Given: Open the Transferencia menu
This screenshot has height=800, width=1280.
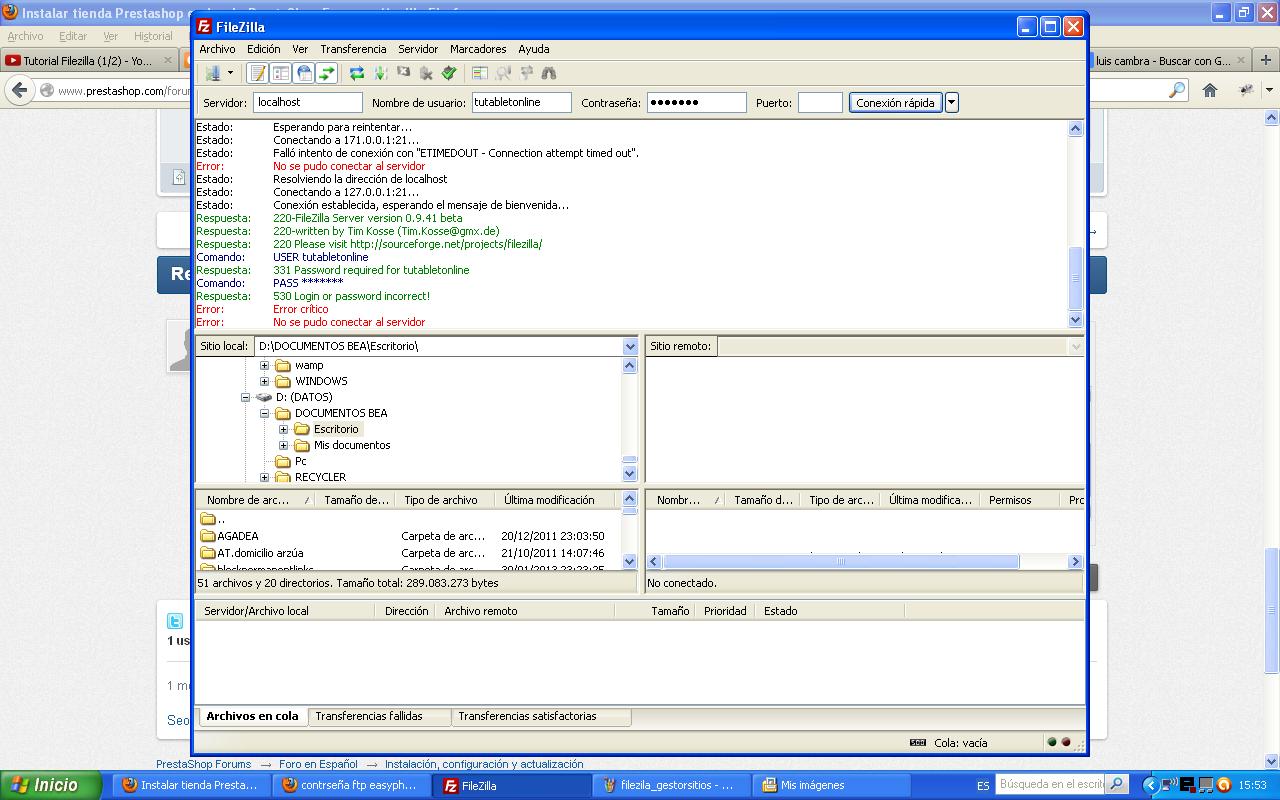Looking at the screenshot, I should pos(352,49).
